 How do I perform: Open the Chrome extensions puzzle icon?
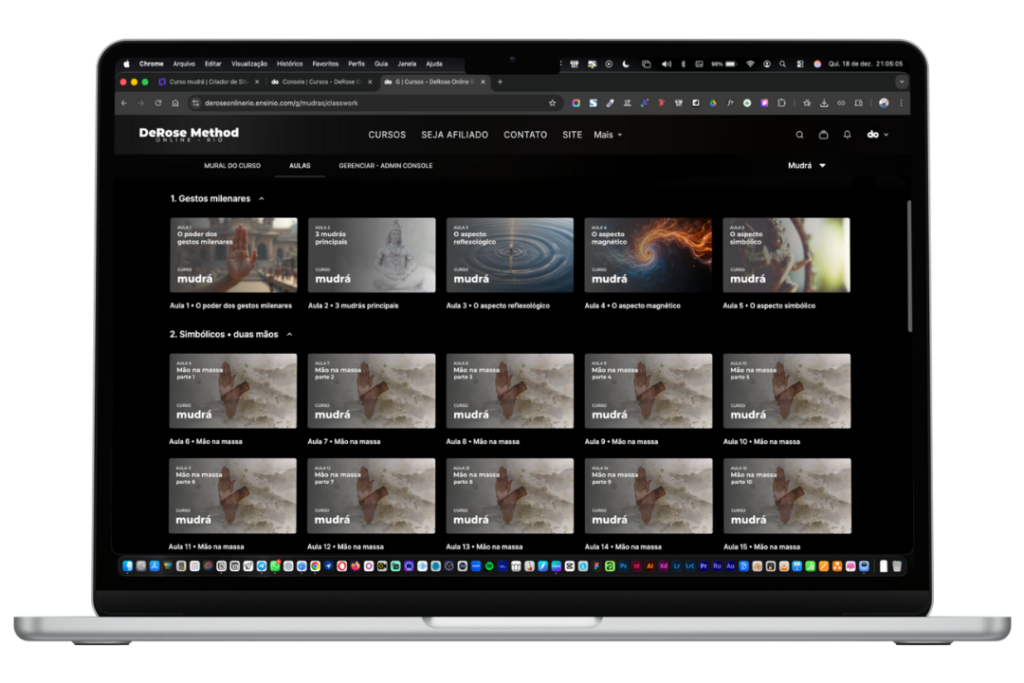(x=781, y=103)
